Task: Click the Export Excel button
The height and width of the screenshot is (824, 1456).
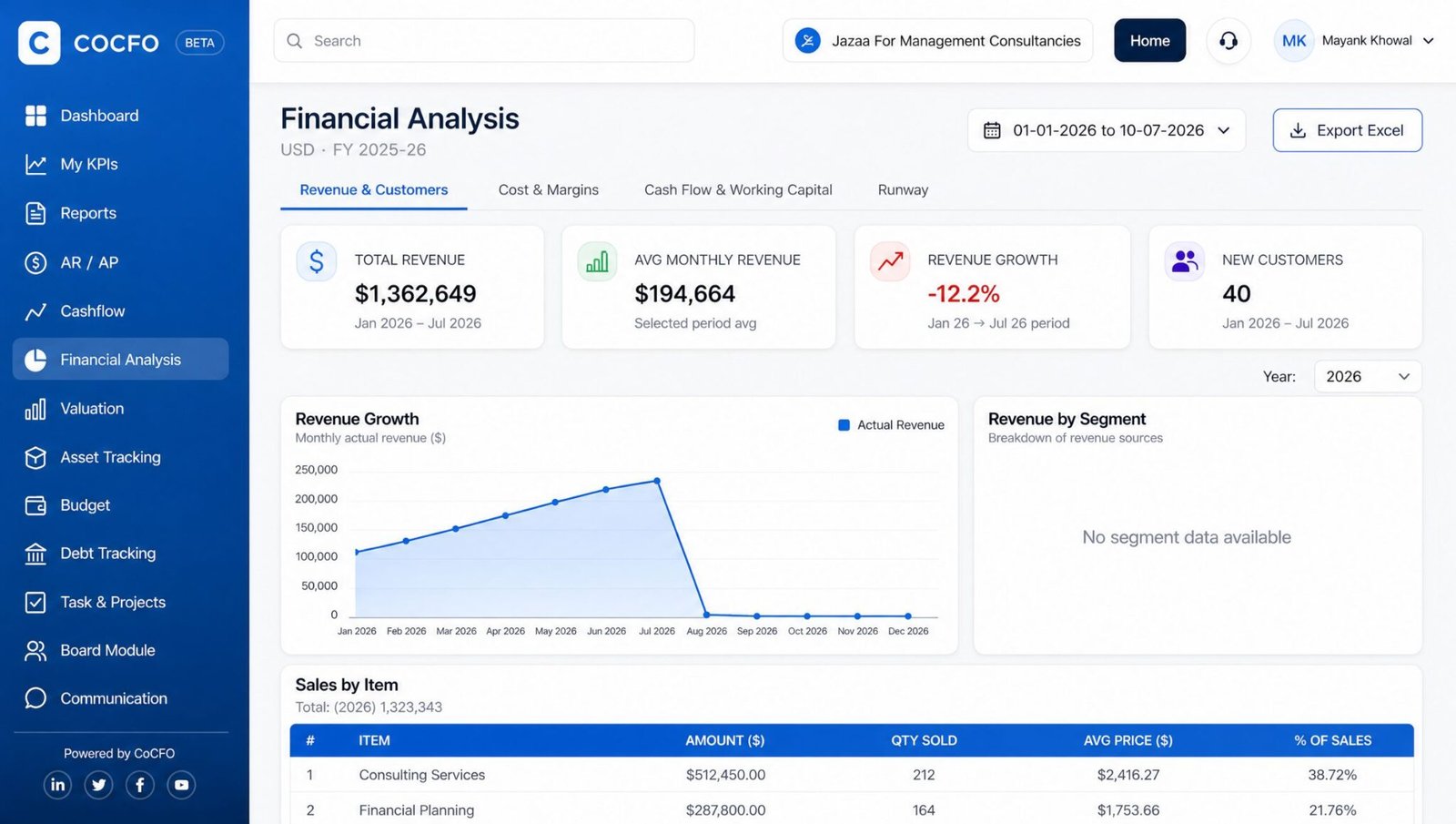Action: pos(1348,130)
